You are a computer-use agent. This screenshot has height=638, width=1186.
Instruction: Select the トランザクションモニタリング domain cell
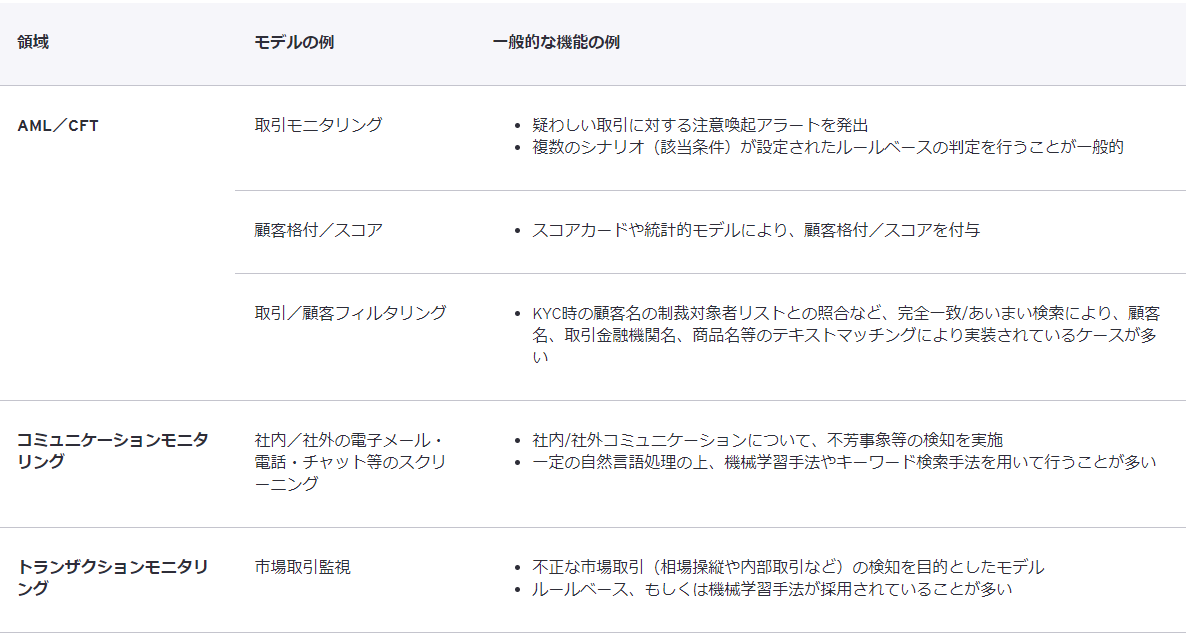point(112,577)
